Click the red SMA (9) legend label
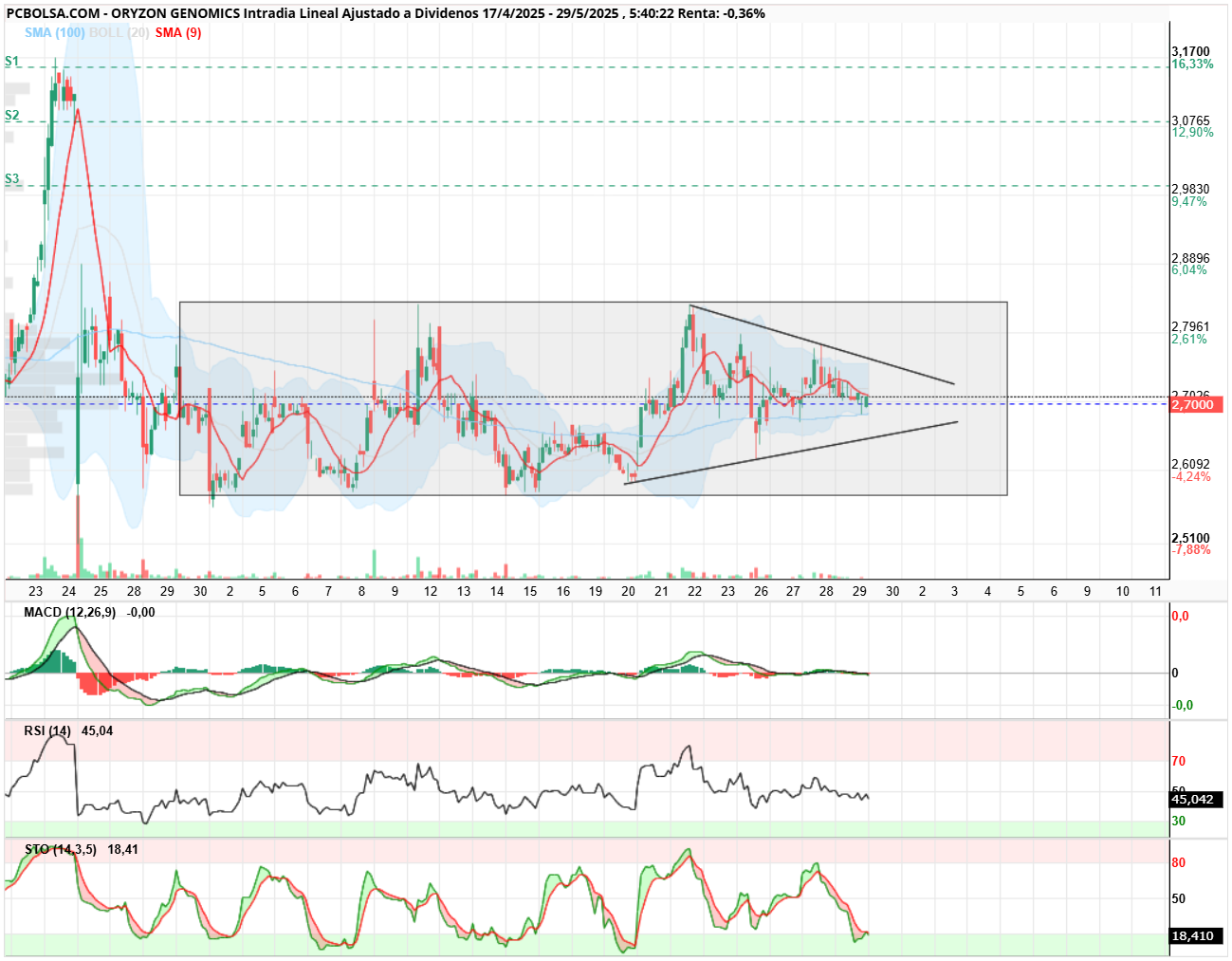1232x961 pixels. 178,32
